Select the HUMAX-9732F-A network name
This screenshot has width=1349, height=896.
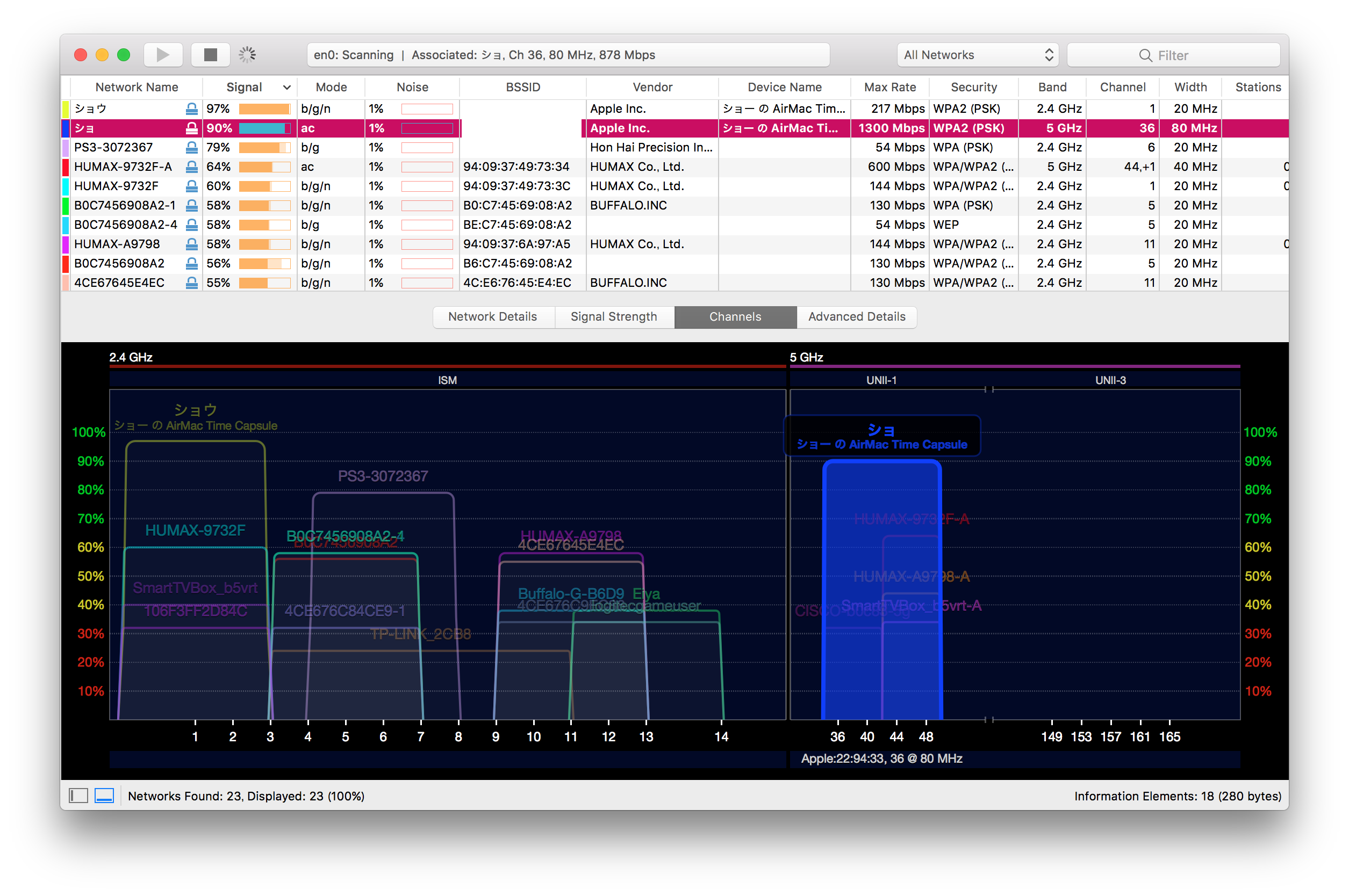point(123,167)
